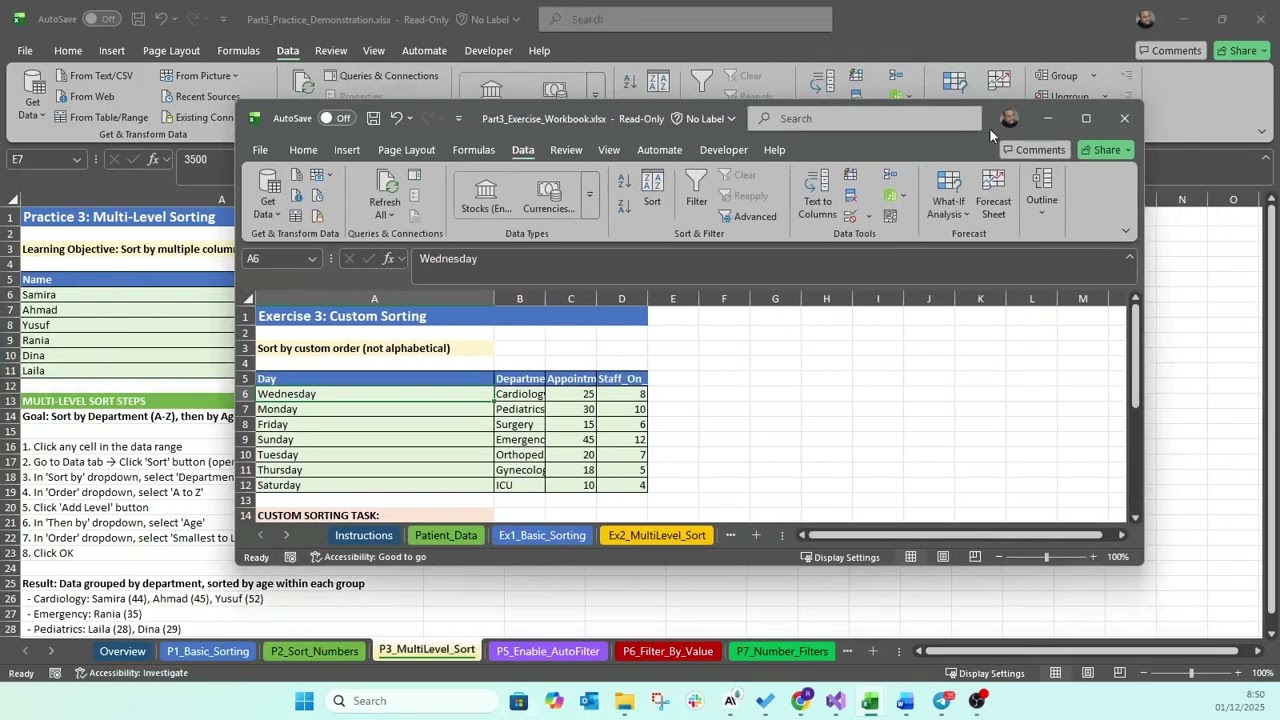
Task: Open What-If Analysis dropdown
Action: pyautogui.click(x=948, y=195)
